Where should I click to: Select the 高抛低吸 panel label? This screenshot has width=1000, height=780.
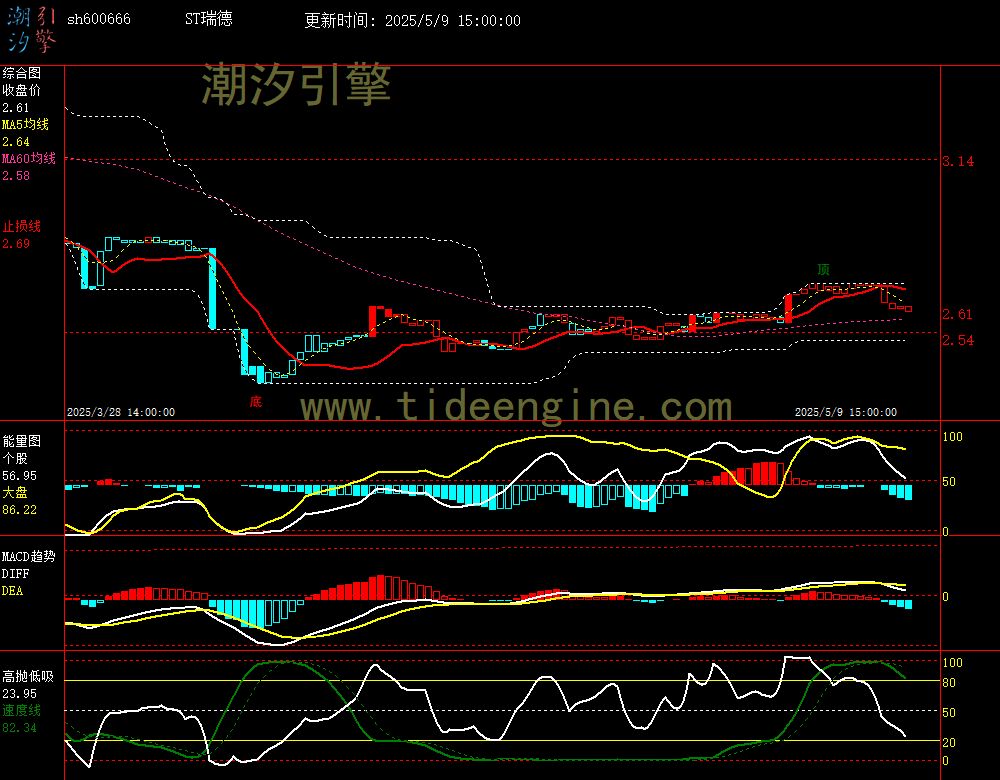point(28,677)
